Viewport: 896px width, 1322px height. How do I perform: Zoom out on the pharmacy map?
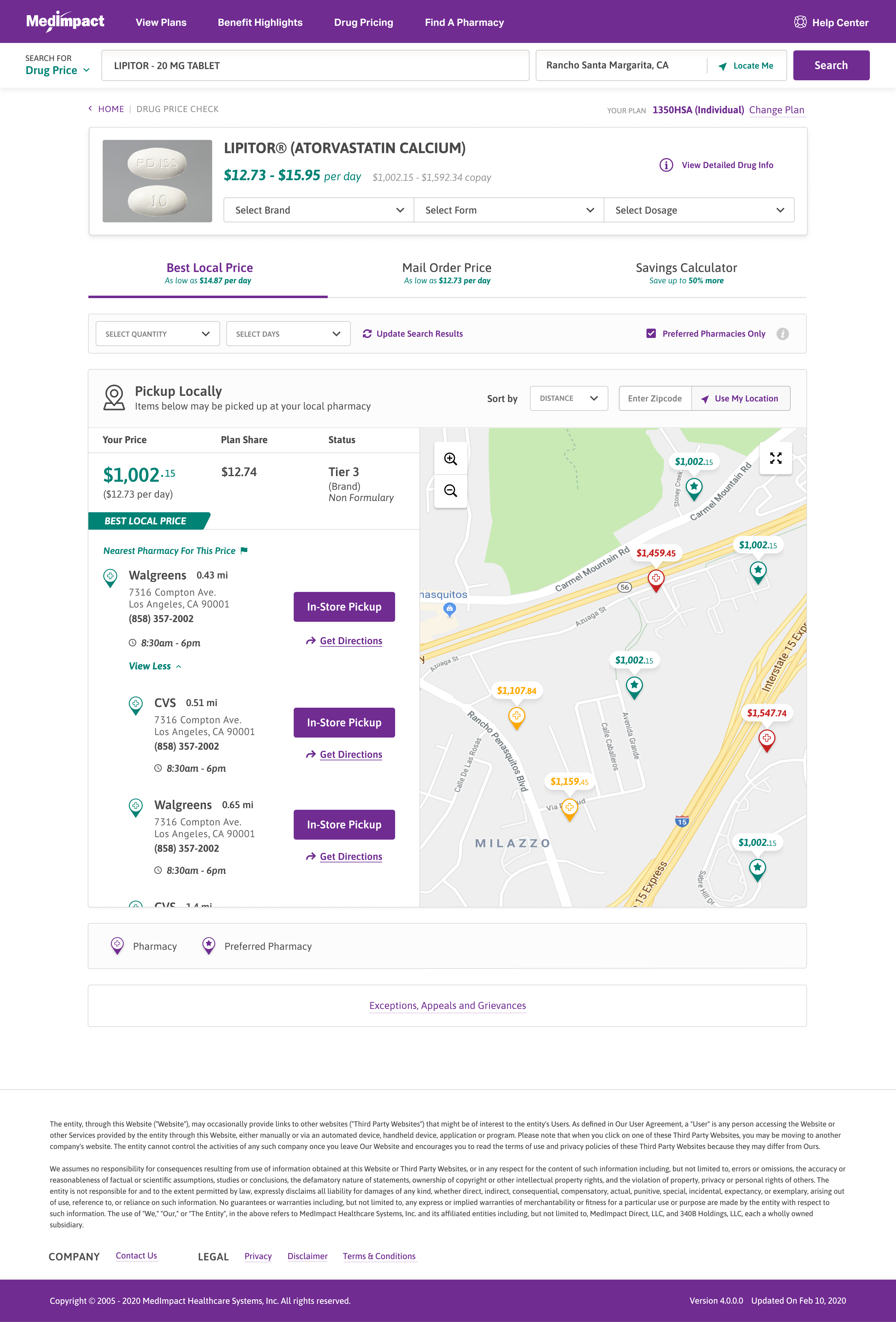451,491
